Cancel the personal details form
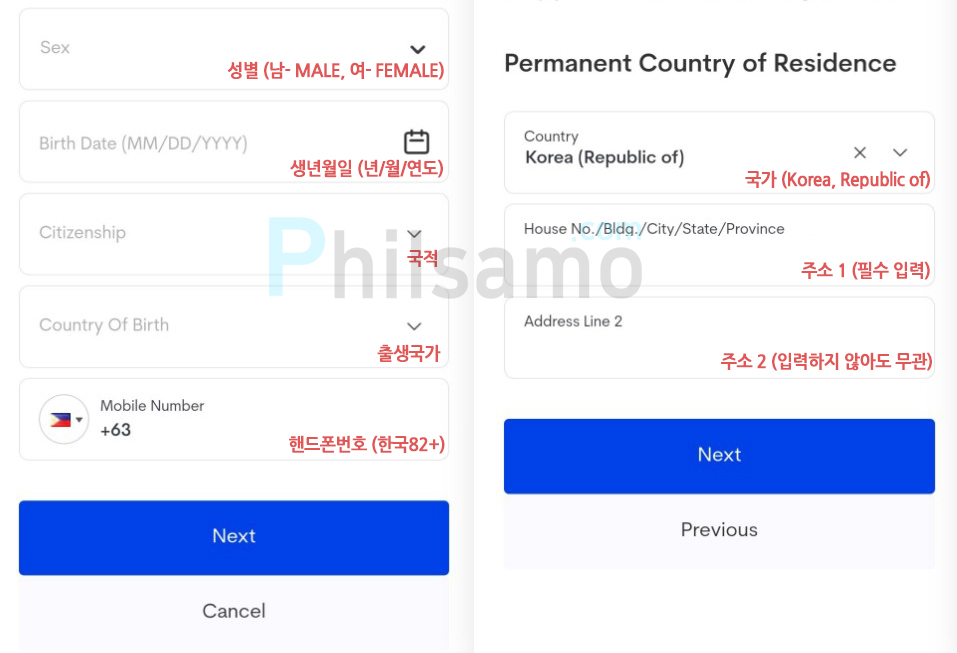 234,611
